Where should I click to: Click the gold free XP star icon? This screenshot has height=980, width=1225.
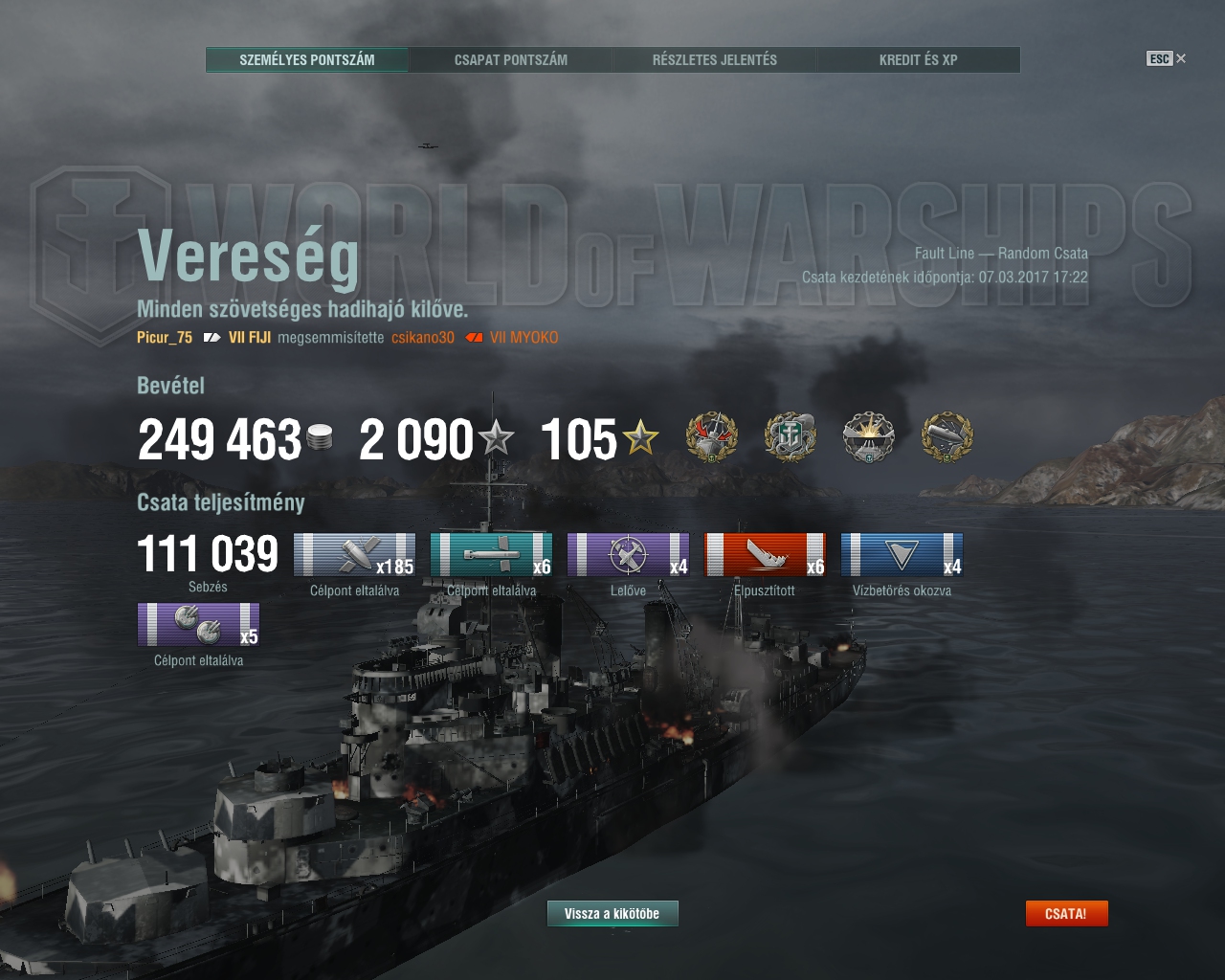[x=640, y=439]
